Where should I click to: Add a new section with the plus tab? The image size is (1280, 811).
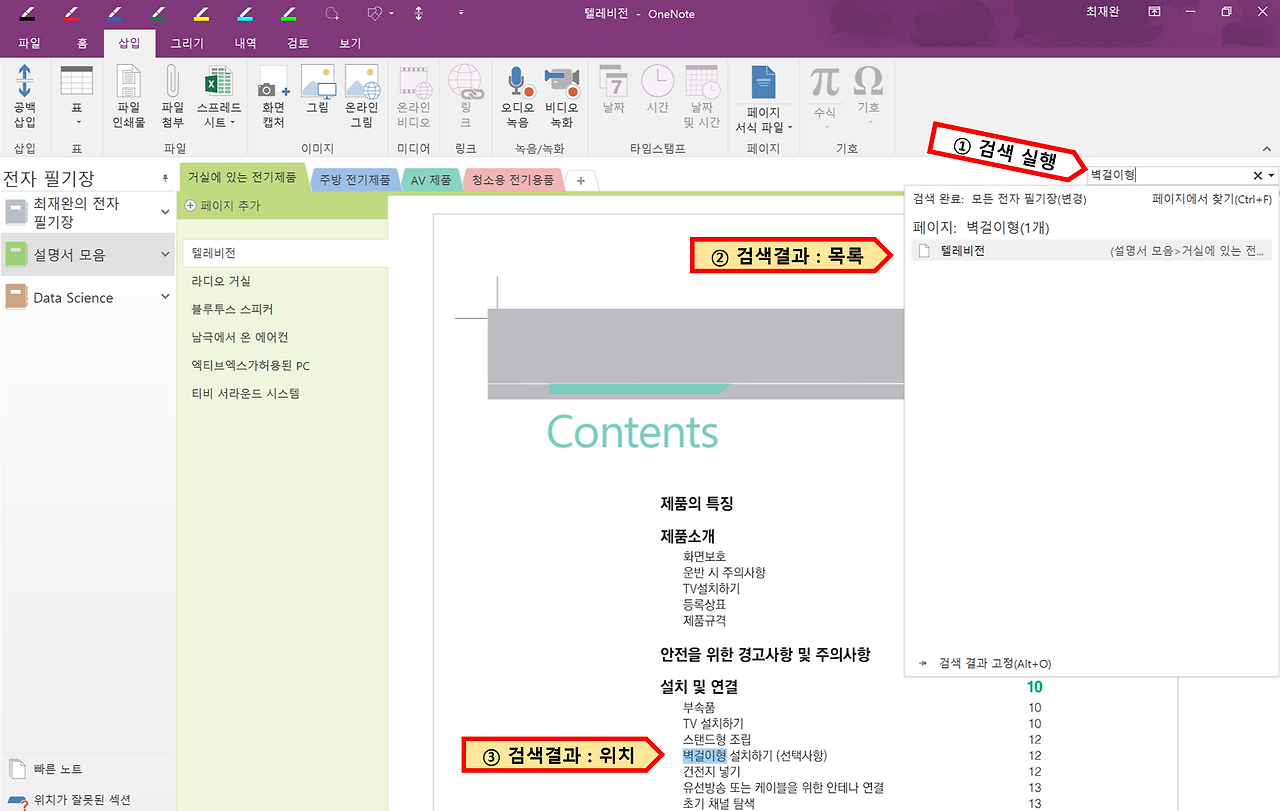[581, 180]
